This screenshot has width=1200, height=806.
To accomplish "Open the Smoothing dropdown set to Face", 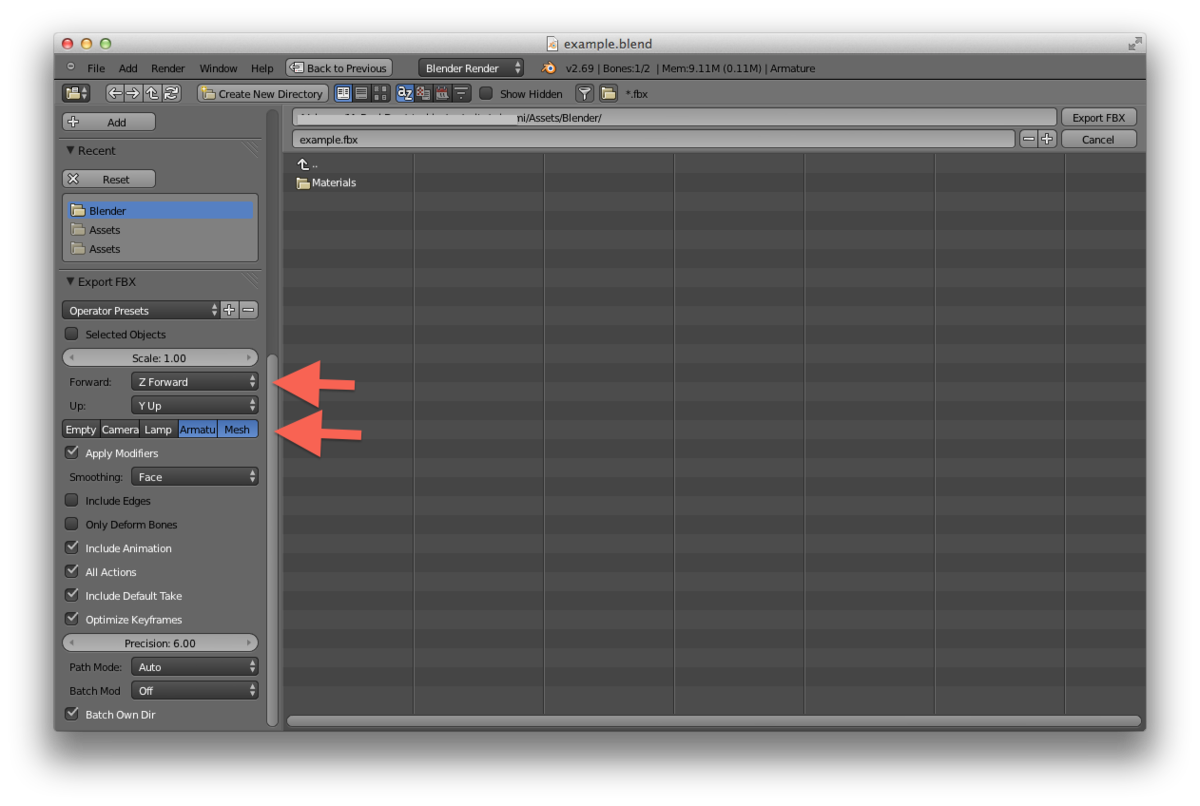I will (195, 477).
